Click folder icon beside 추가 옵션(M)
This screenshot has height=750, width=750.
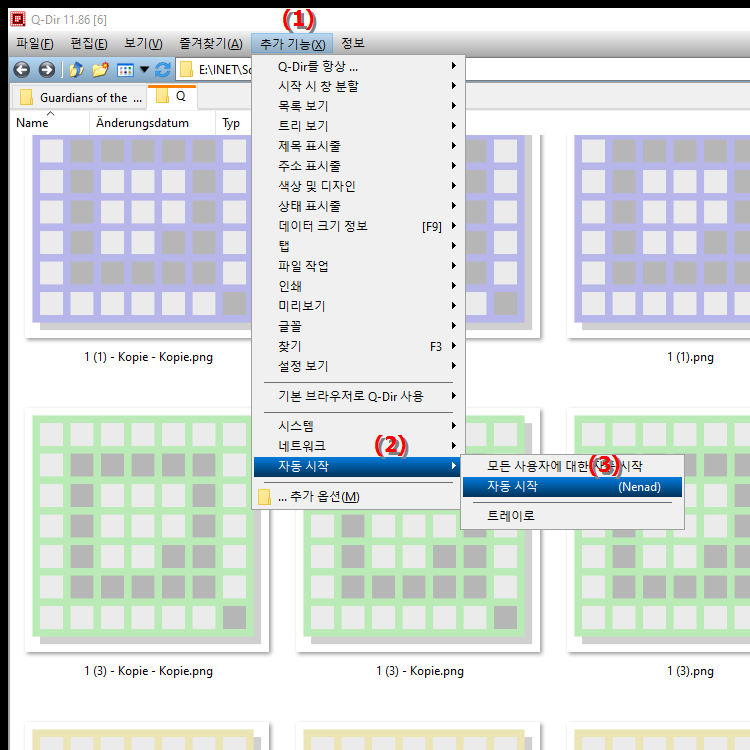point(265,497)
